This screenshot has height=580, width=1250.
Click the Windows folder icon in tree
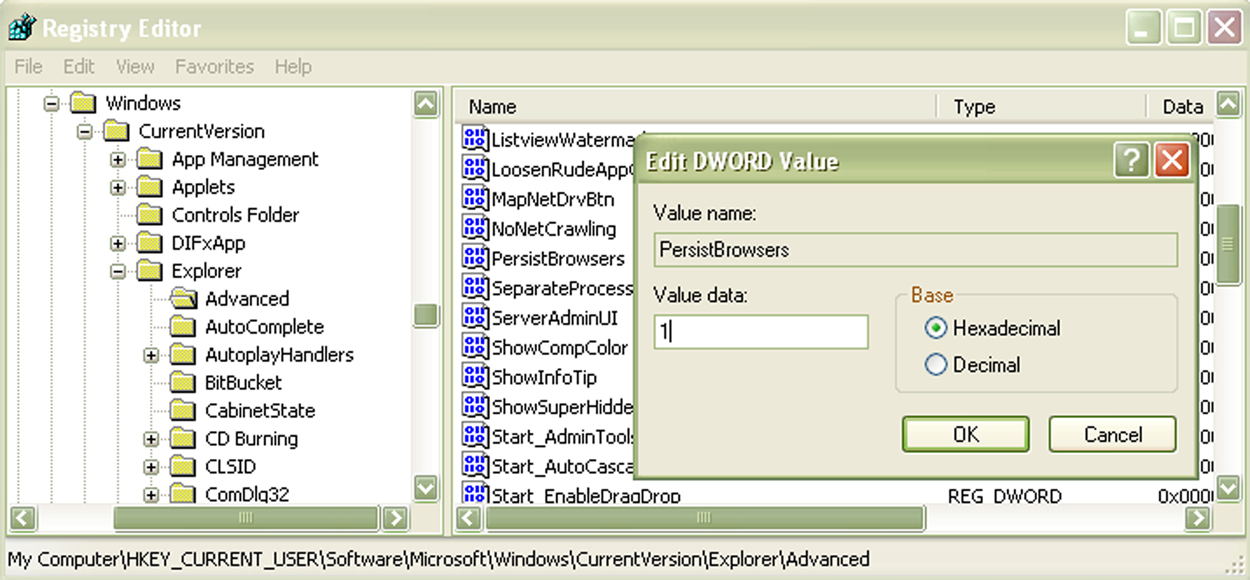click(x=83, y=102)
